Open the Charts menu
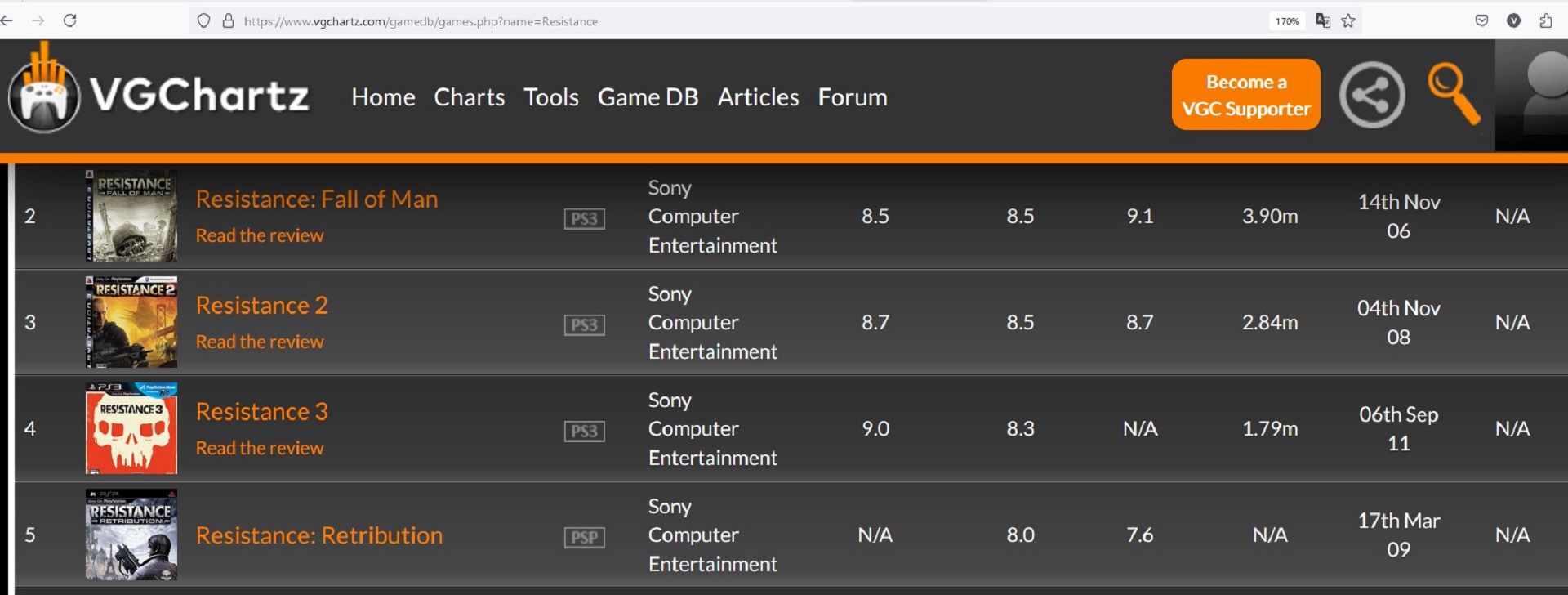This screenshot has width=1568, height=595. (x=470, y=97)
